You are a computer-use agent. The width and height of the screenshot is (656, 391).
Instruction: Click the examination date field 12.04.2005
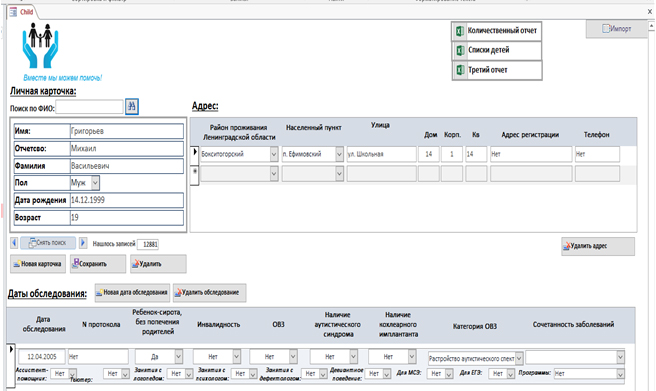tap(42, 357)
